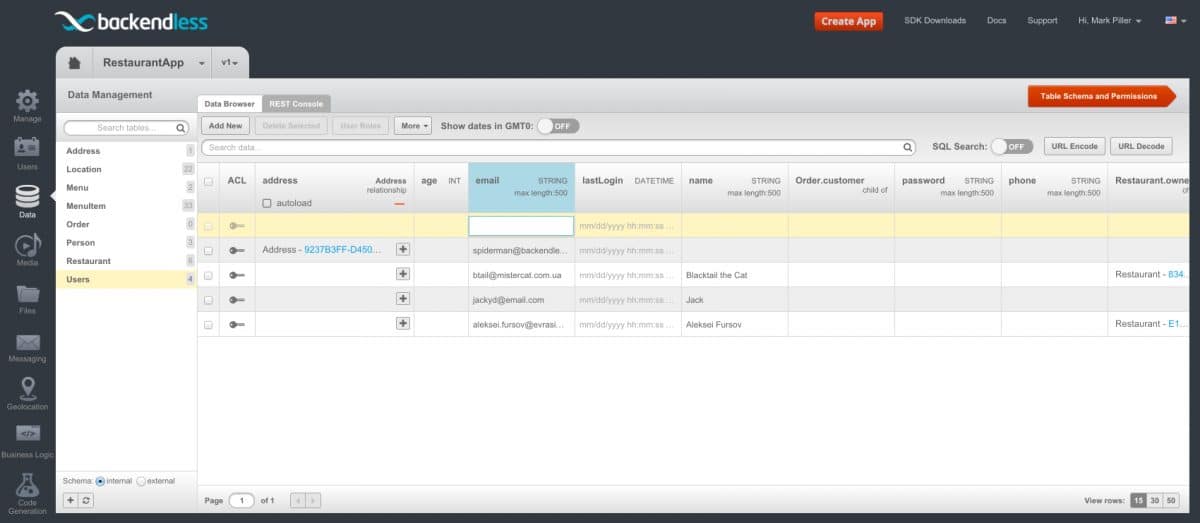This screenshot has width=1200, height=523.
Task: Click the search tables magnifier icon
Action: pos(181,128)
